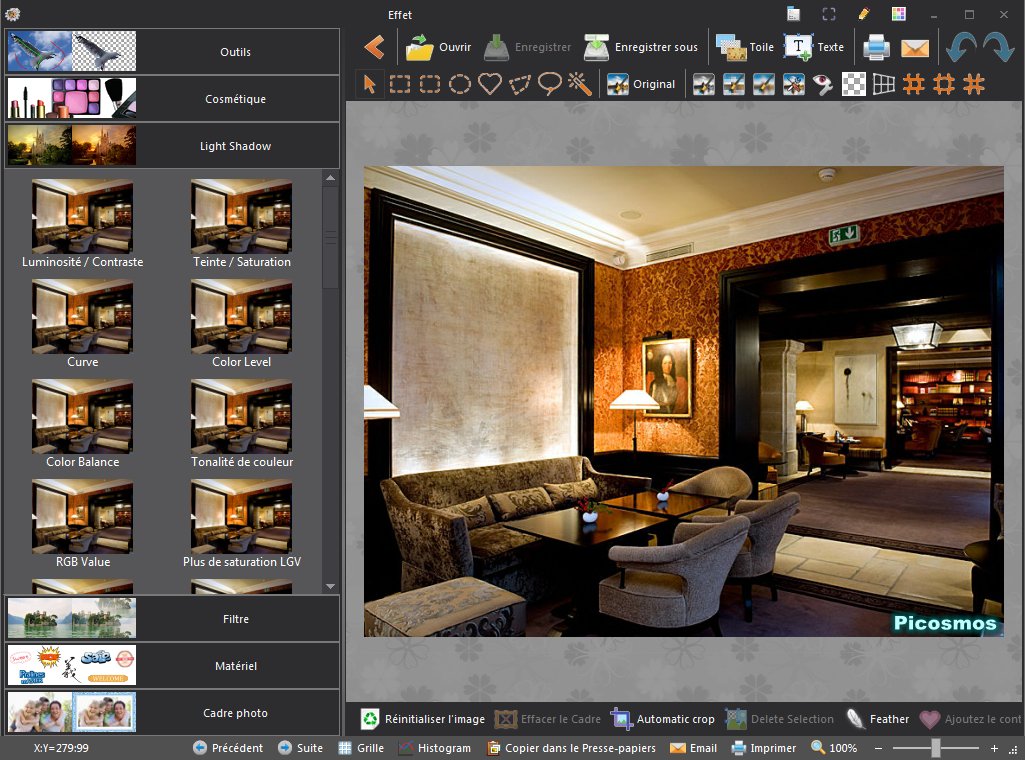Click the envelope icon in the top toolbar
The width and height of the screenshot is (1025, 760).
coord(915,48)
